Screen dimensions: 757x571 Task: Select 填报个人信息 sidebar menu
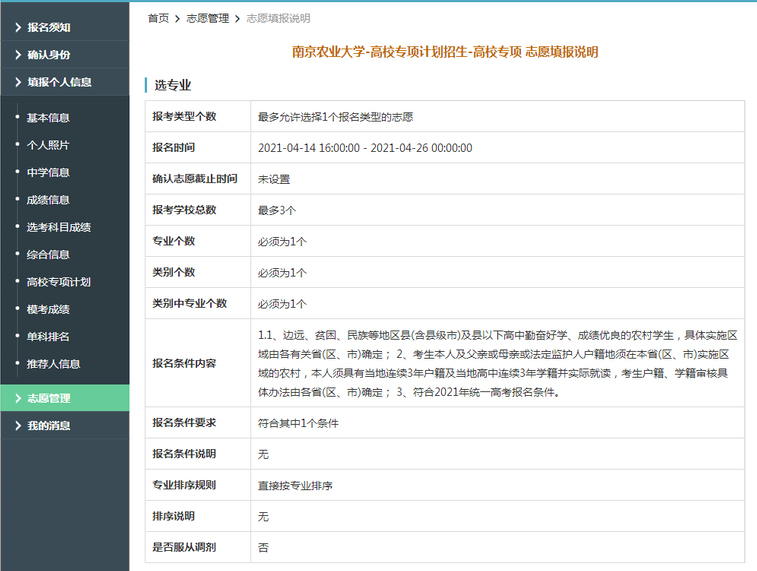click(x=65, y=82)
